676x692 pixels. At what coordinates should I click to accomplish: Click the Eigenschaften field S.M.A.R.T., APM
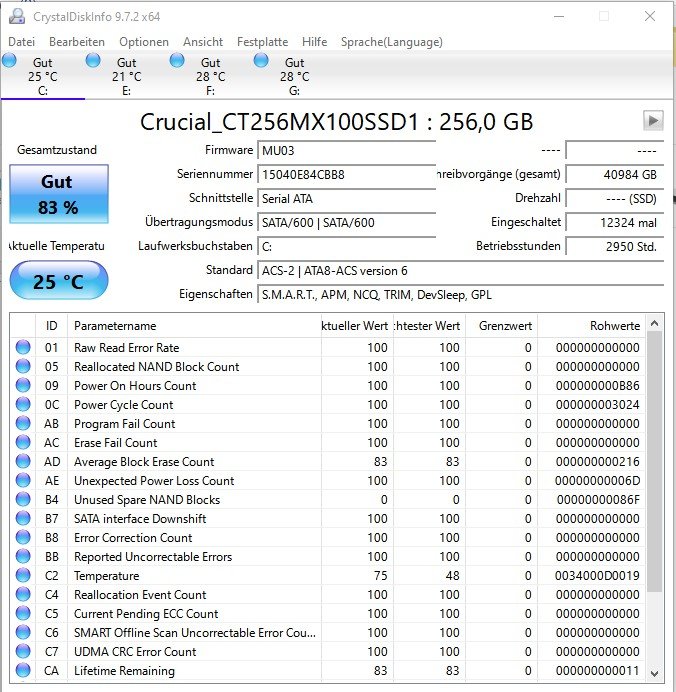460,294
